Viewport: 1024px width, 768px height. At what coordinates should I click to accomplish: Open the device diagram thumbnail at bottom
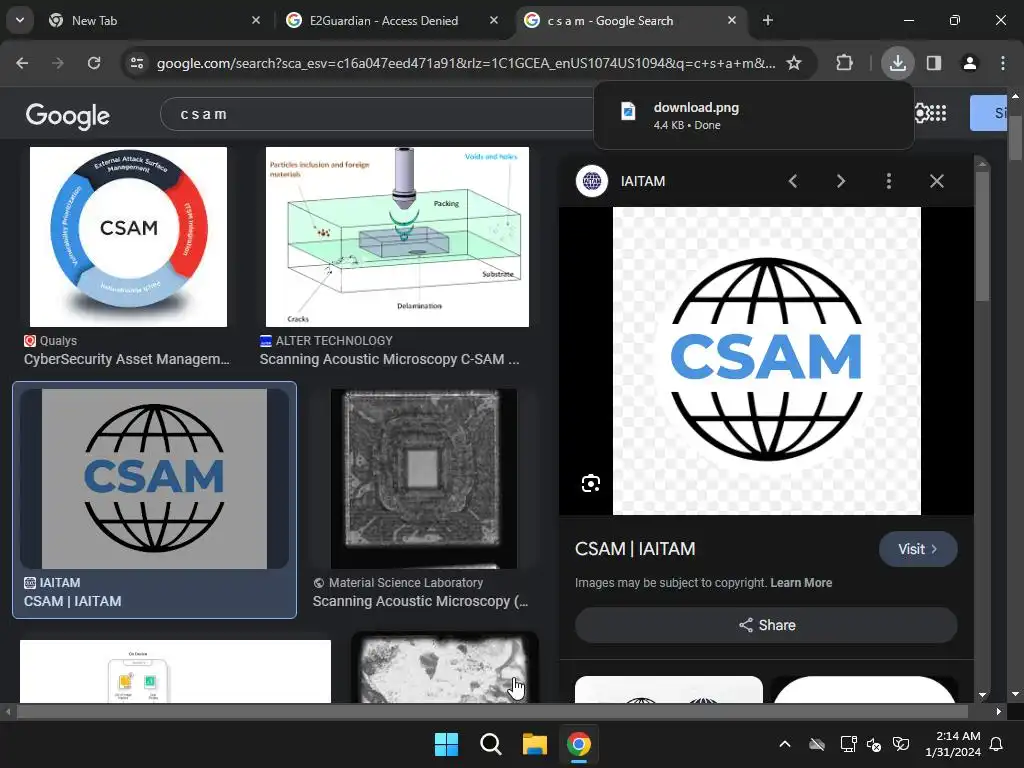pos(175,671)
